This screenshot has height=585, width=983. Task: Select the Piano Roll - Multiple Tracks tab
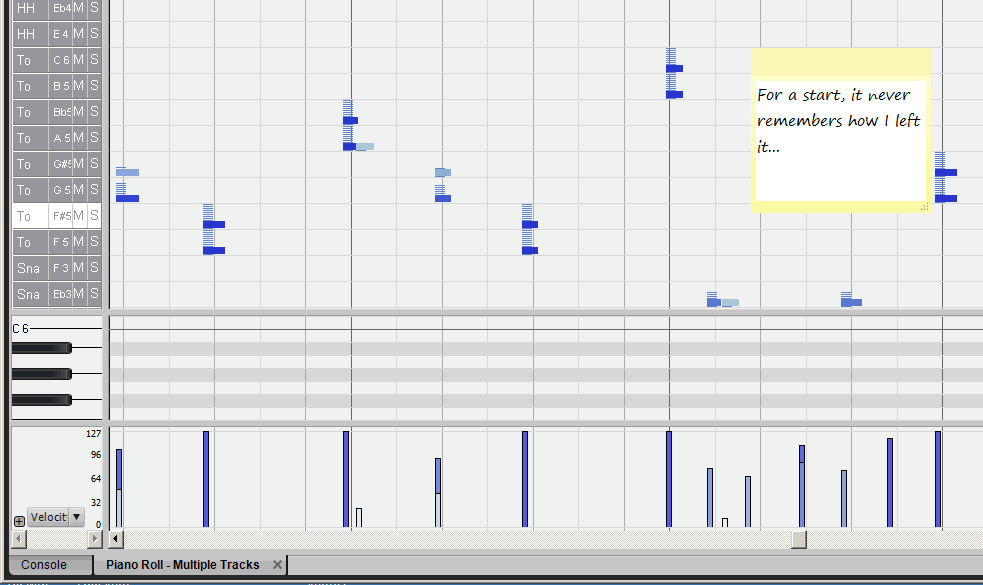[x=183, y=565]
